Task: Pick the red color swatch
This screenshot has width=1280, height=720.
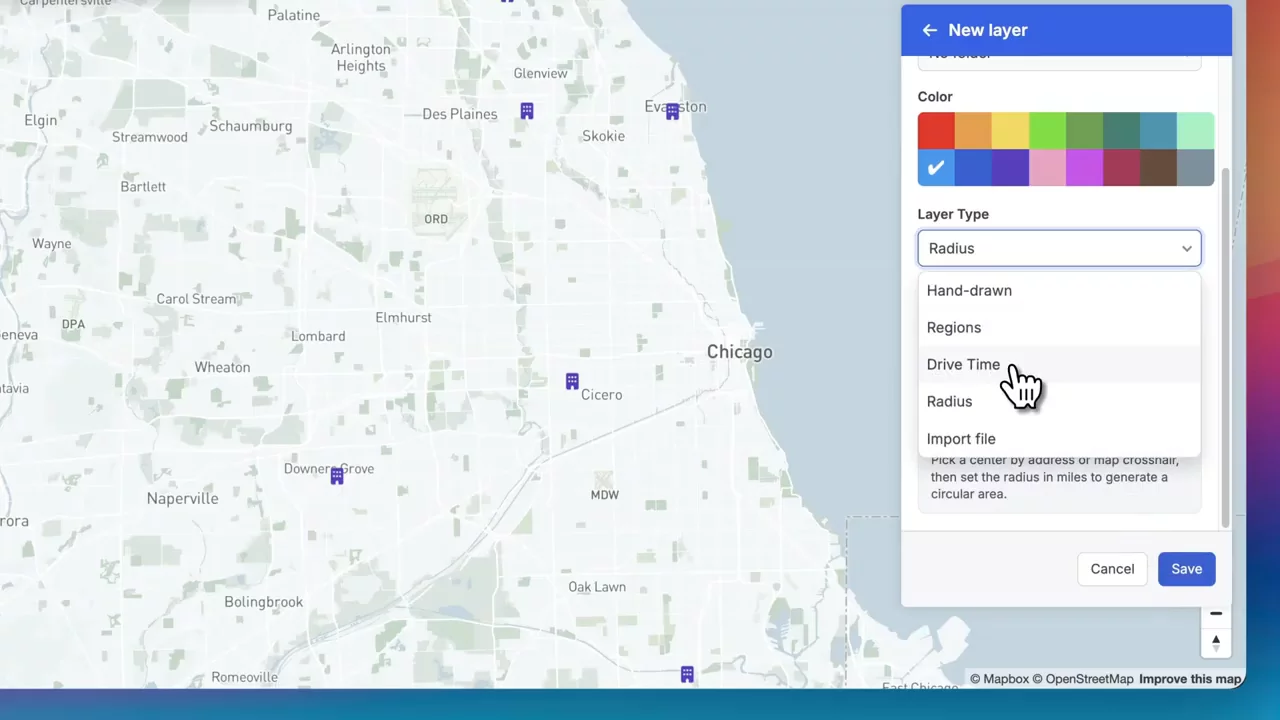Action: tap(936, 131)
